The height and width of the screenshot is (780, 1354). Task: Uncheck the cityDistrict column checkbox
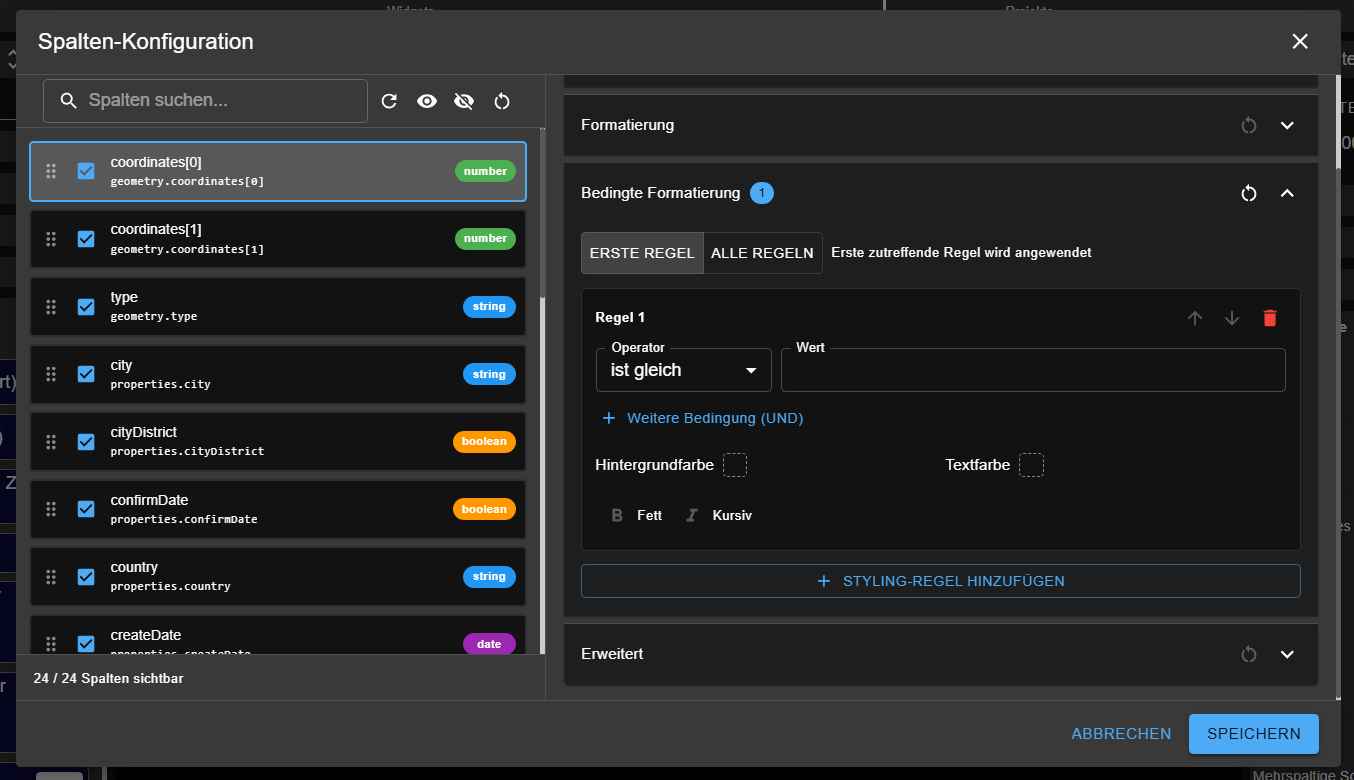coord(86,442)
